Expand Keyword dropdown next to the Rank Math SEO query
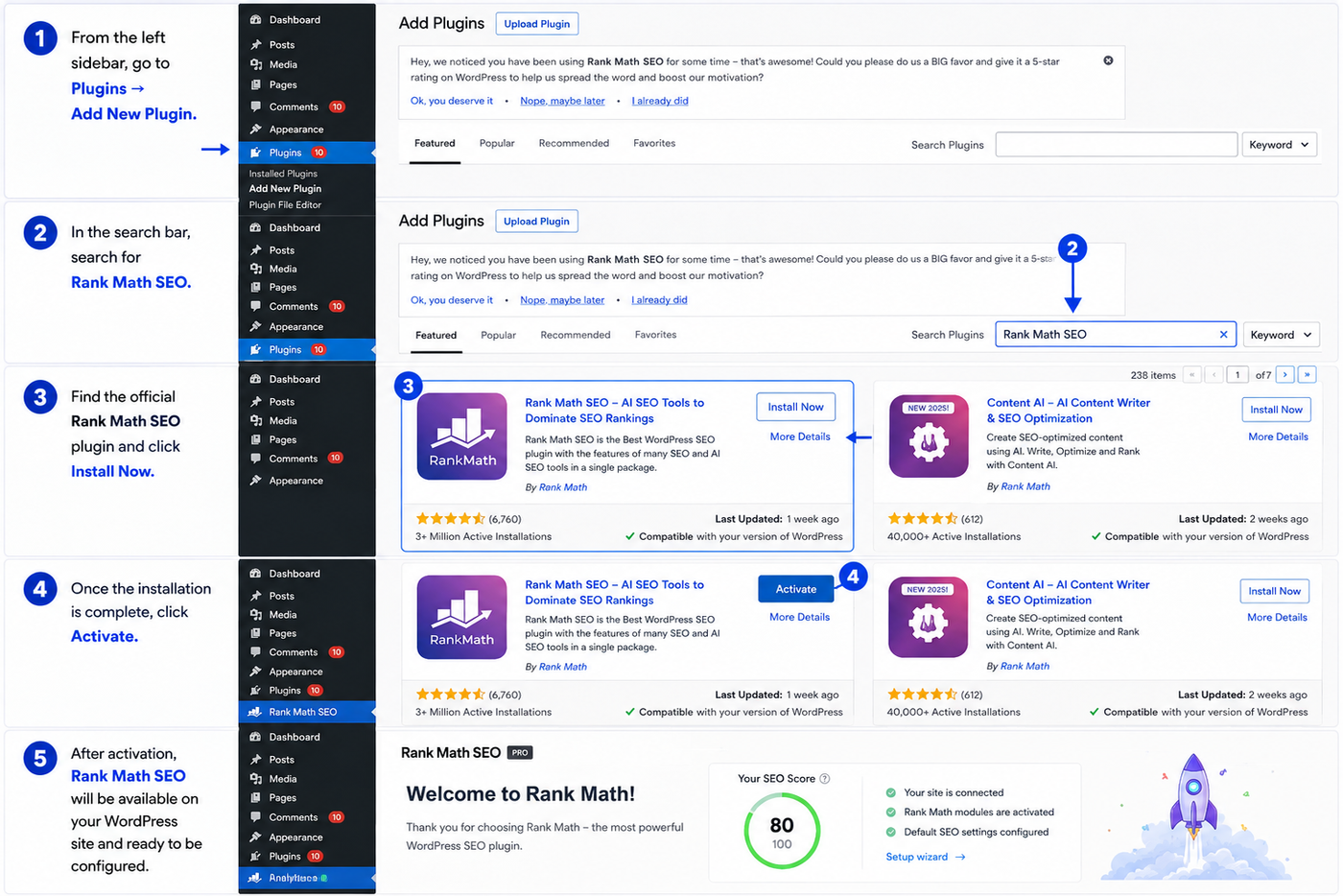 click(x=1282, y=335)
